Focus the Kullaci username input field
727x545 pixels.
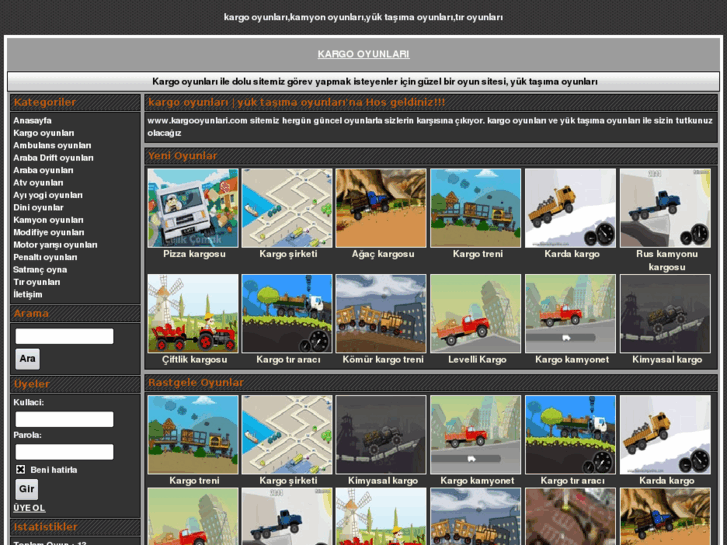point(64,419)
